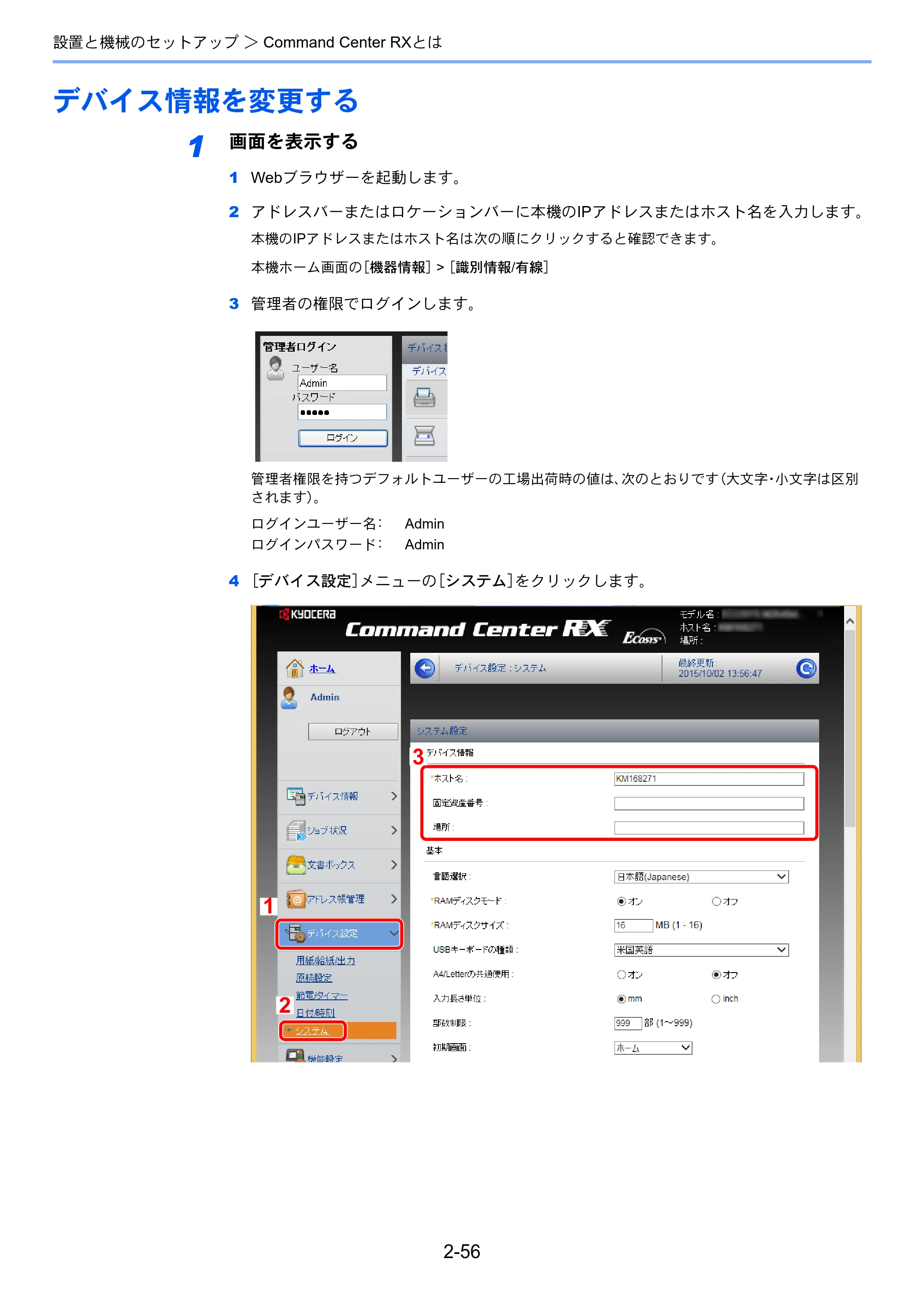The height and width of the screenshot is (1308, 924).
Task: Click the Home house icon in sidebar
Action: tap(294, 668)
